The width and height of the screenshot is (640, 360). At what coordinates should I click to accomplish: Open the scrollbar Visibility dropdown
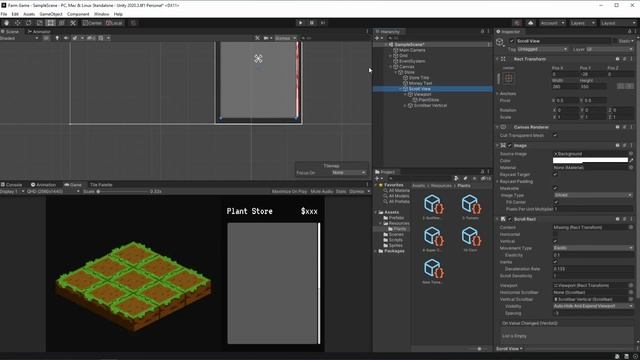click(x=593, y=306)
